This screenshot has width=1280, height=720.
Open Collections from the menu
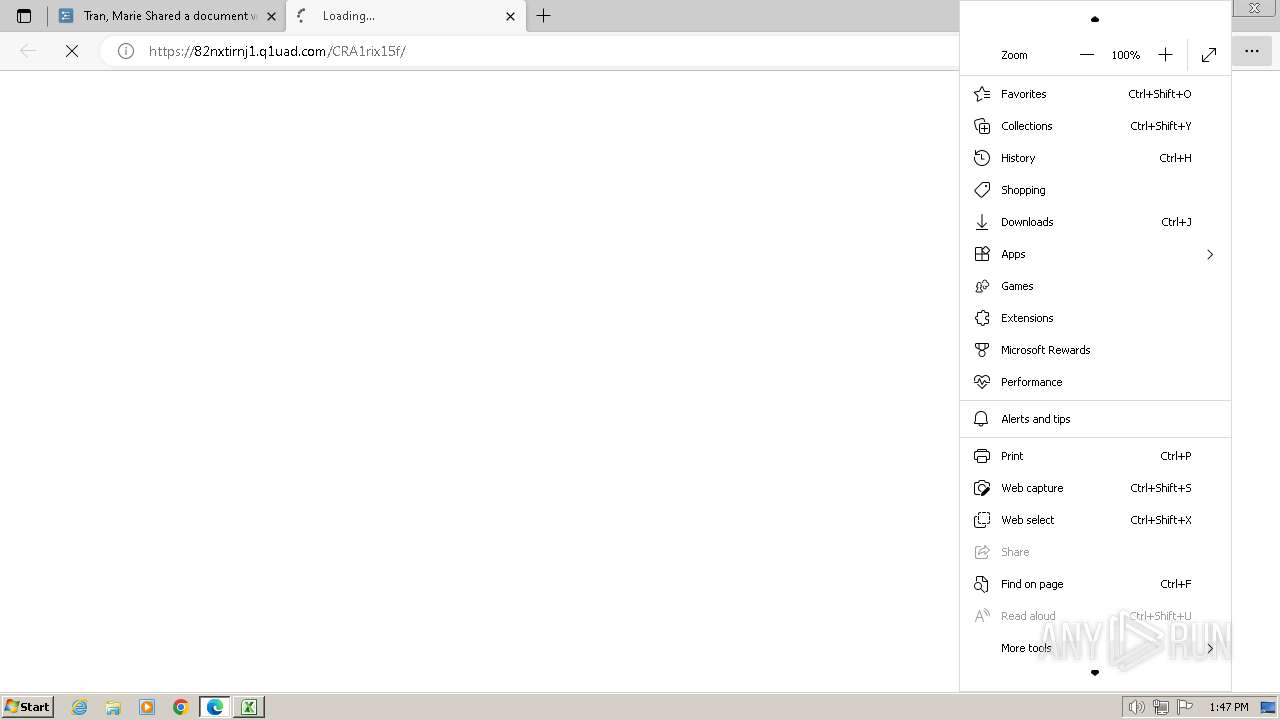(1095, 126)
